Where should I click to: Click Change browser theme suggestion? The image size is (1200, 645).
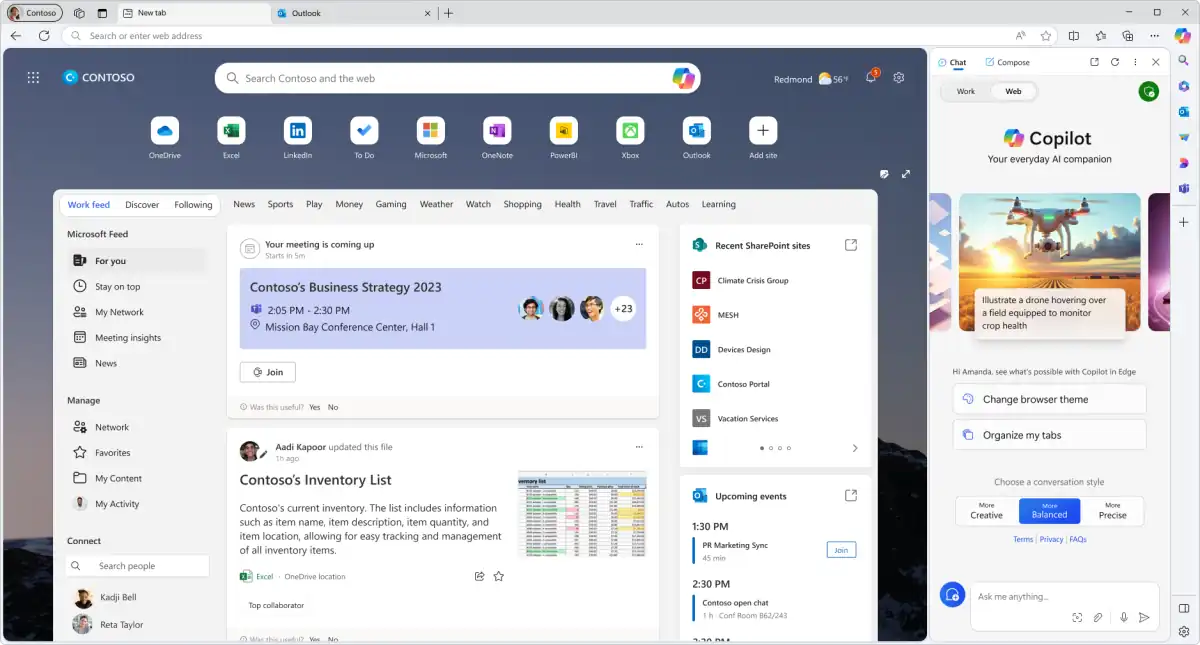coord(1049,399)
